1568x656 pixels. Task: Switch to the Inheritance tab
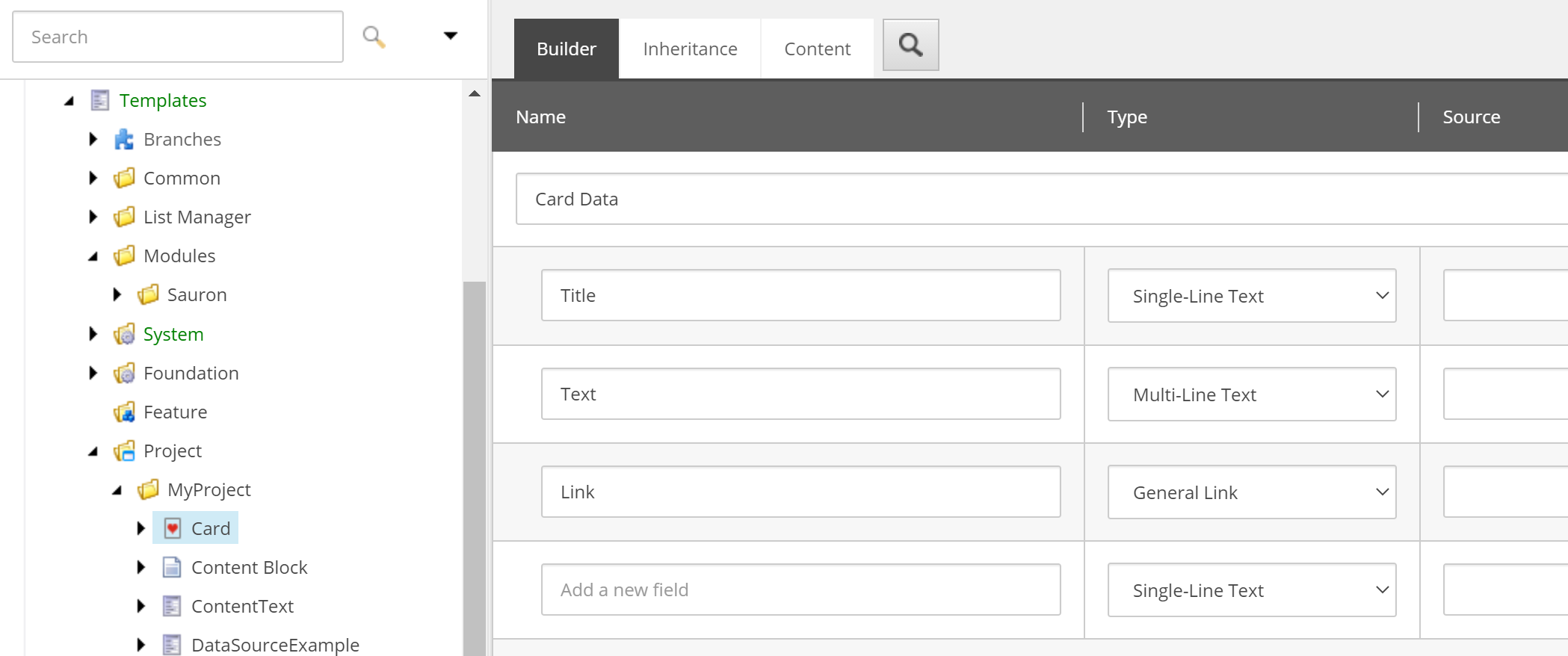click(x=690, y=49)
